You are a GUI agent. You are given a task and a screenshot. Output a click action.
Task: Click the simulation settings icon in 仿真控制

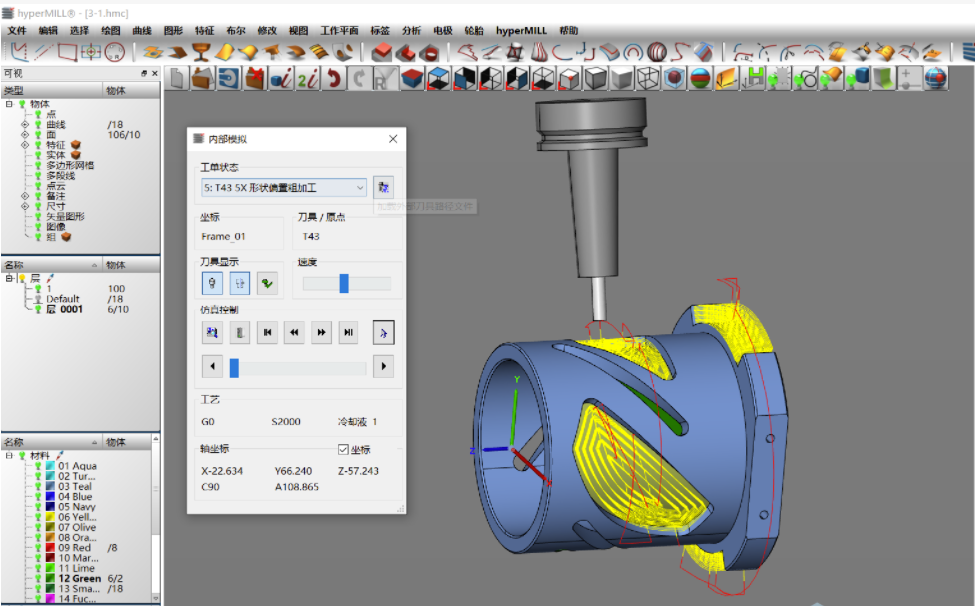(x=212, y=333)
